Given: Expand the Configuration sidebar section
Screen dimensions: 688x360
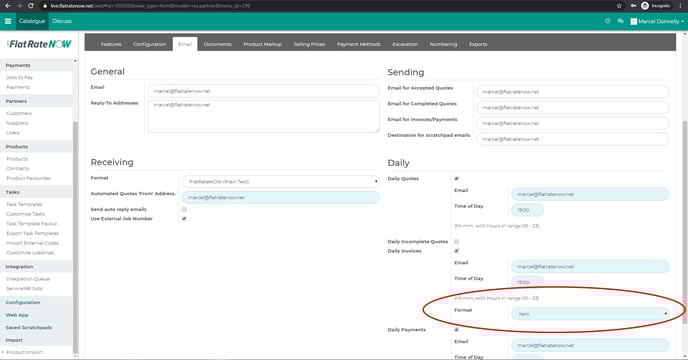Looking at the screenshot, I should tap(23, 302).
